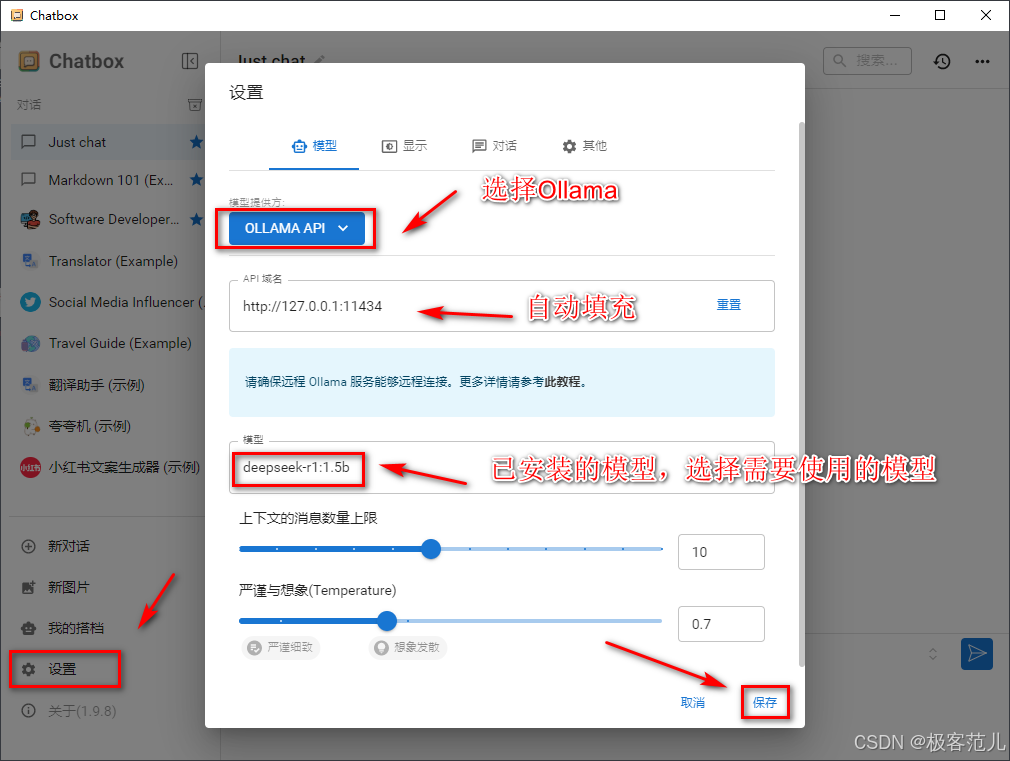The image size is (1010, 761).
Task: Click the star icon on Markdown 101
Action: 196,180
